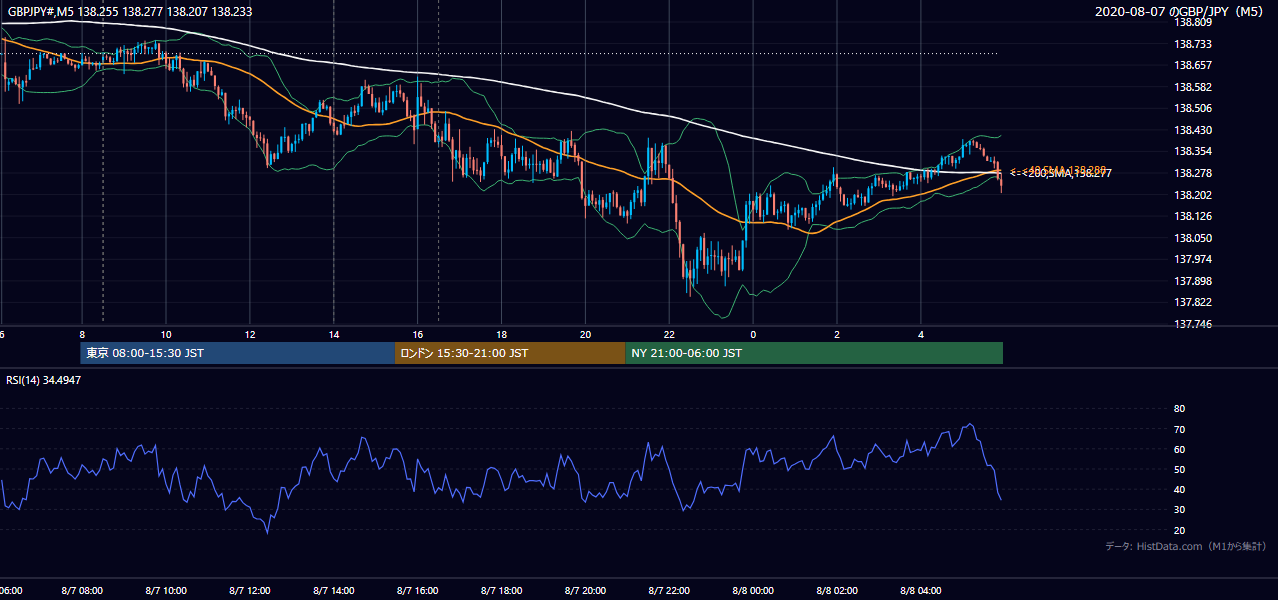This screenshot has width=1278, height=600.
Task: Click price level 138.126 on axis
Action: (1194, 216)
